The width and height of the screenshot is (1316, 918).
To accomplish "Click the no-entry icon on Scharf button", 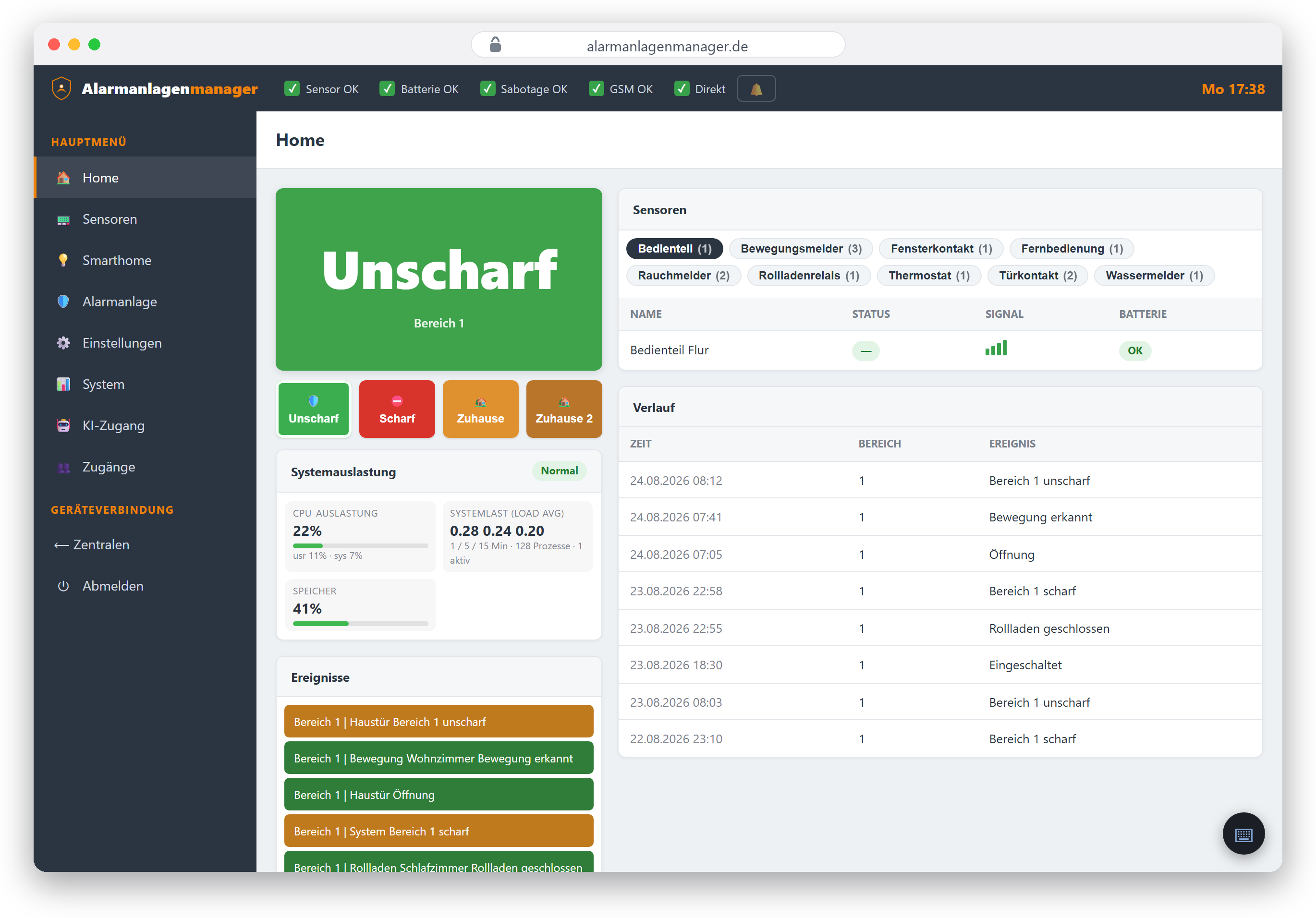I will coord(397,400).
